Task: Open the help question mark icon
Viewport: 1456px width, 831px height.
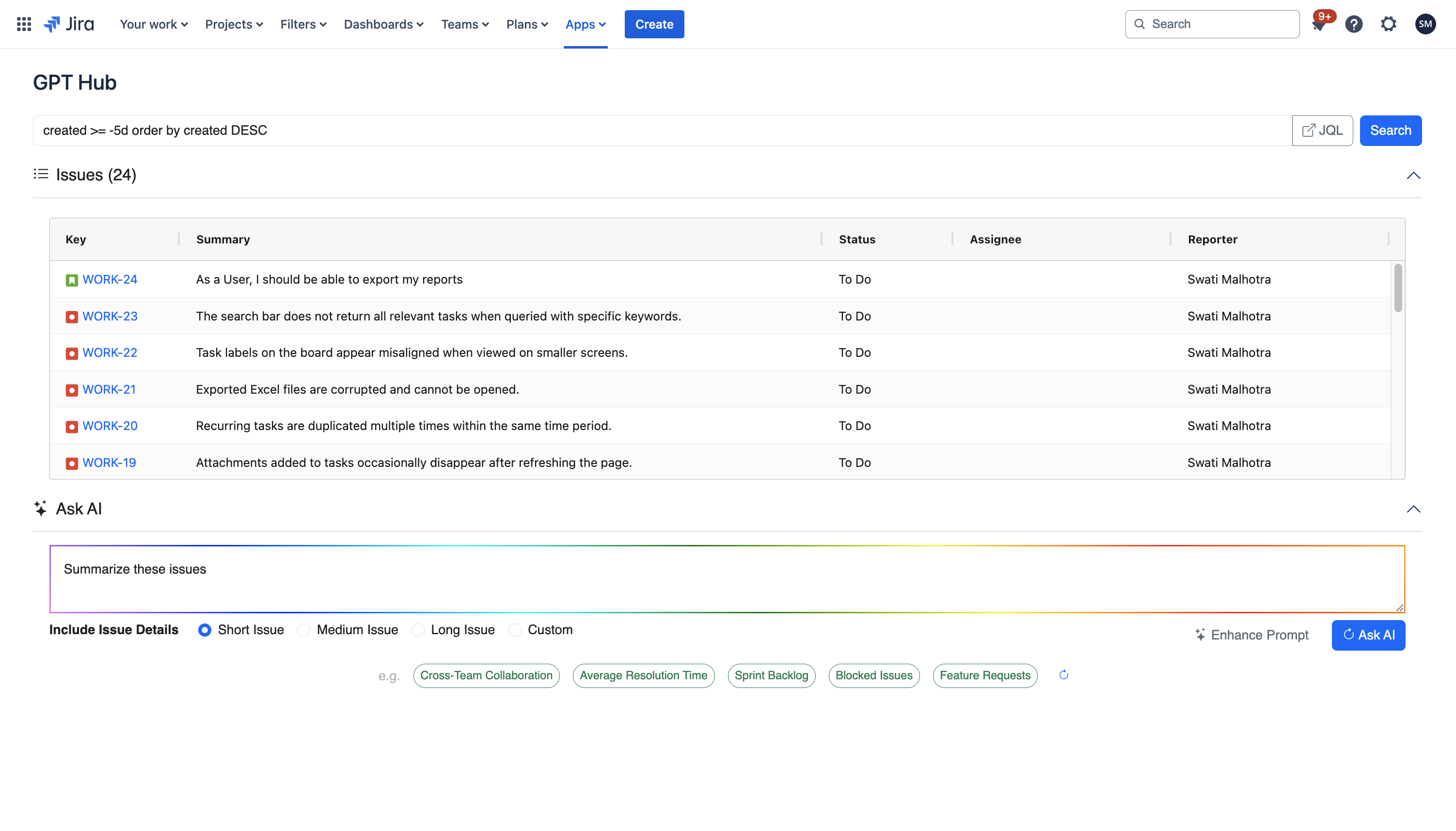Action: [1353, 24]
